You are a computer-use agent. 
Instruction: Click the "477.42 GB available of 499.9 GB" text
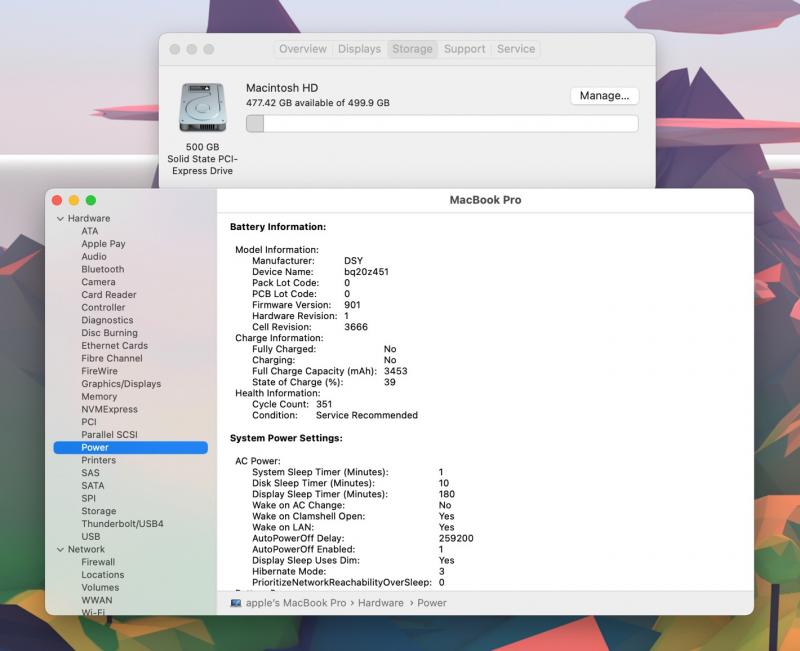point(318,103)
